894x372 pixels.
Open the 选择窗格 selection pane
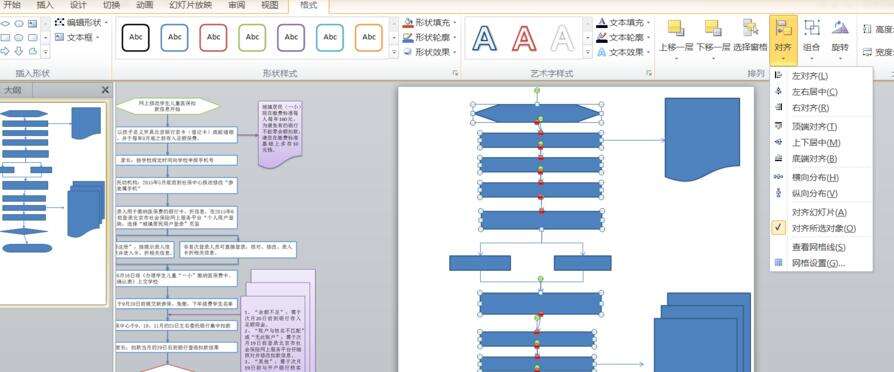tap(750, 34)
